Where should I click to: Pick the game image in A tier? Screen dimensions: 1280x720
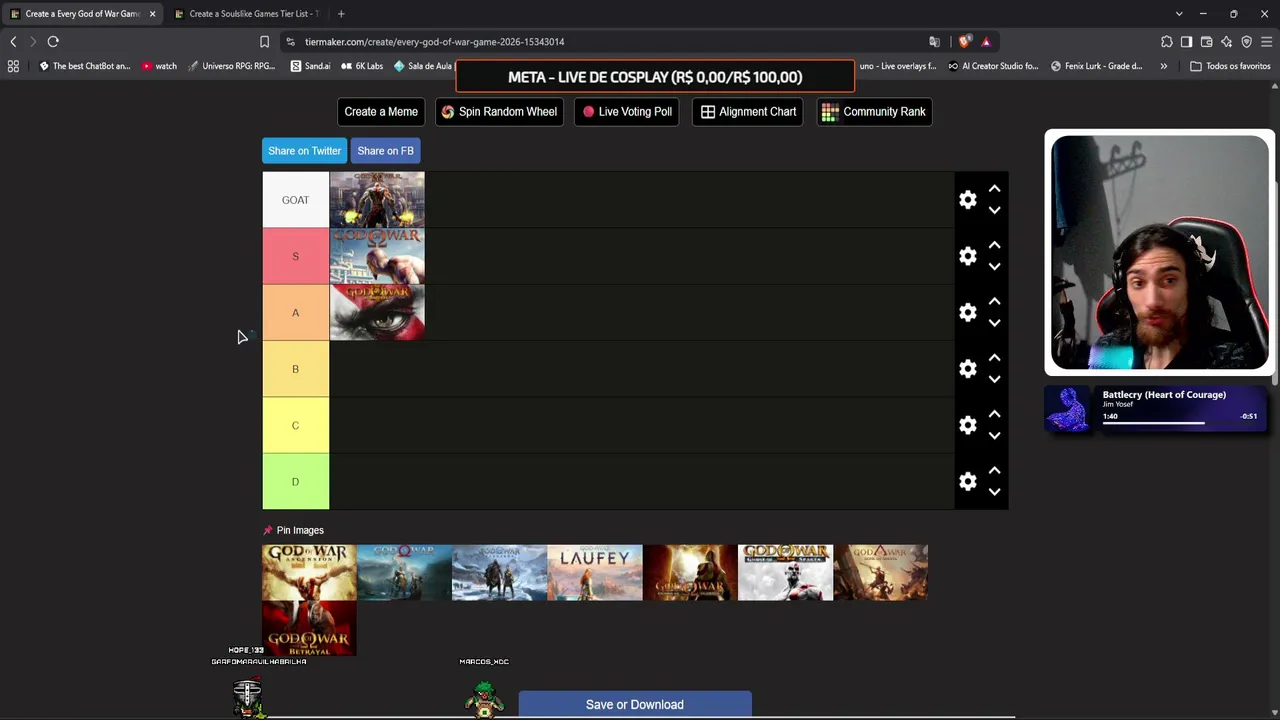(x=377, y=313)
